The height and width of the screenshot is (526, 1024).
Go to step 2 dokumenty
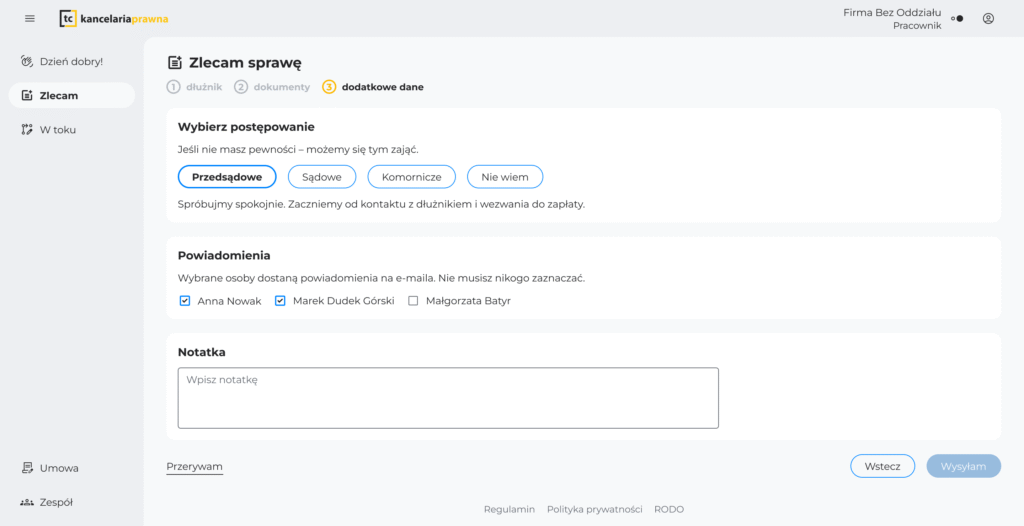[272, 87]
